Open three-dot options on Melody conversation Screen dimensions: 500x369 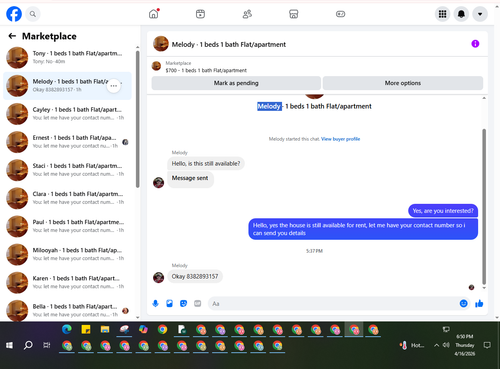[x=114, y=86]
